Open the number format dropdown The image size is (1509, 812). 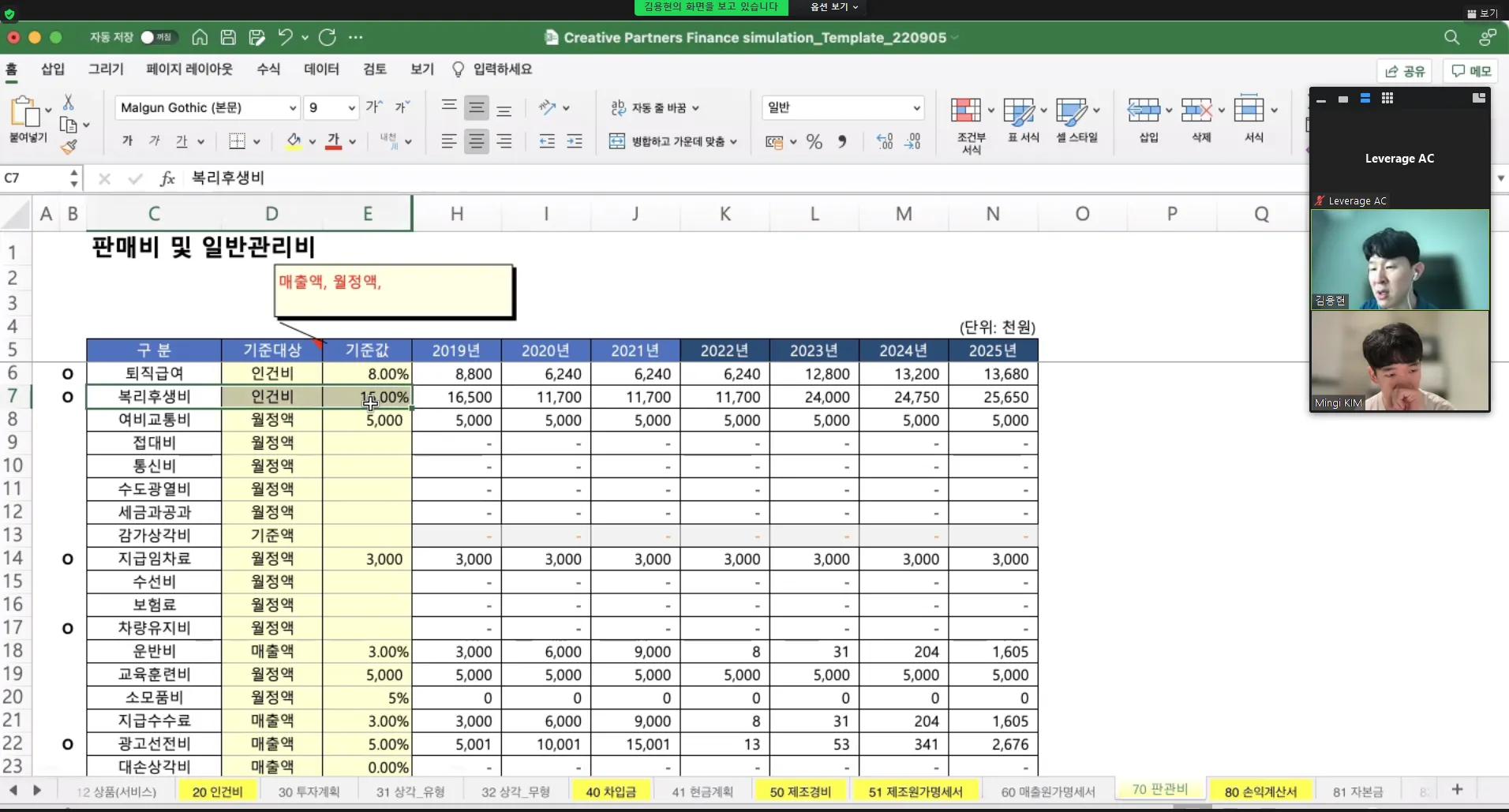[x=916, y=108]
